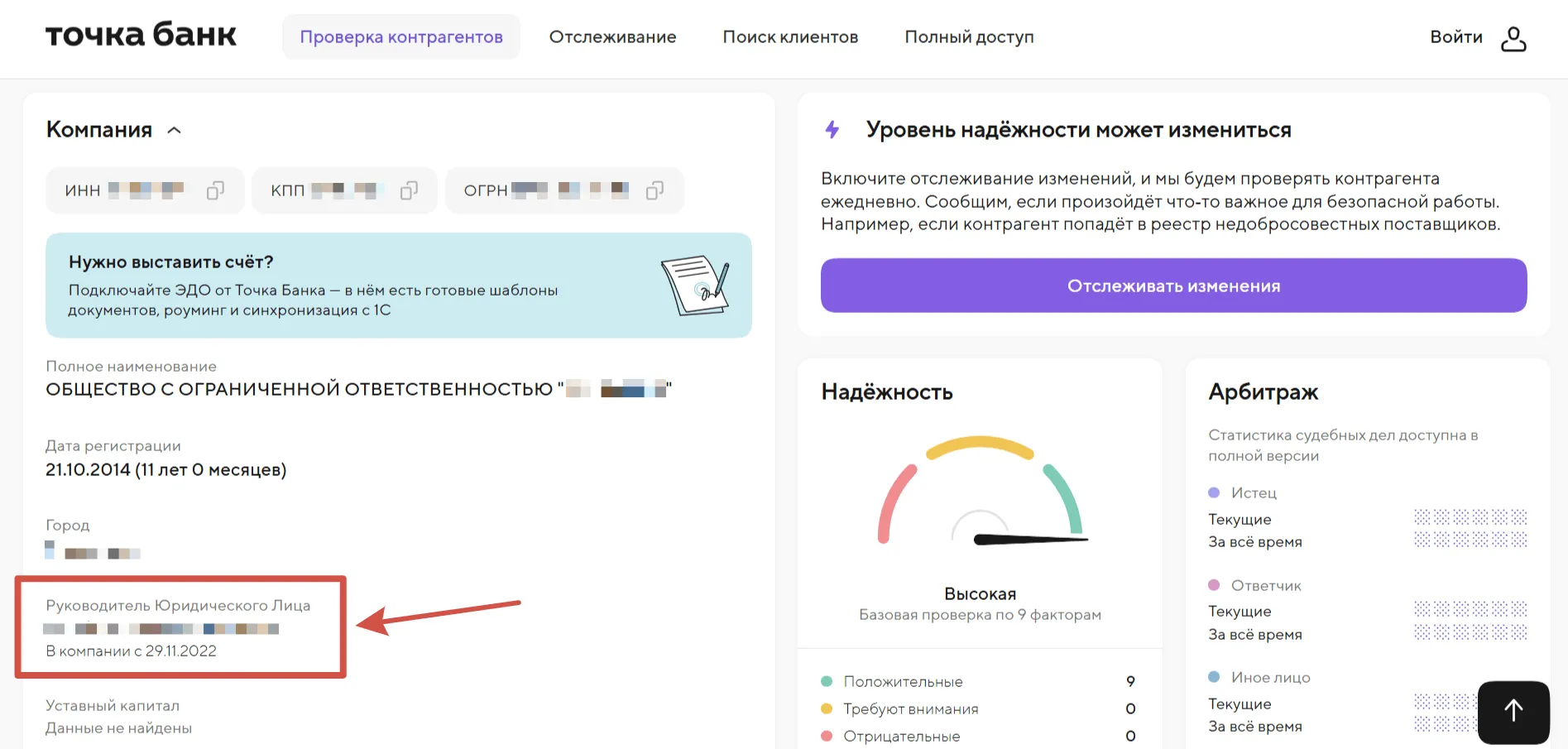Open Полный доступ from the navigation

(969, 36)
